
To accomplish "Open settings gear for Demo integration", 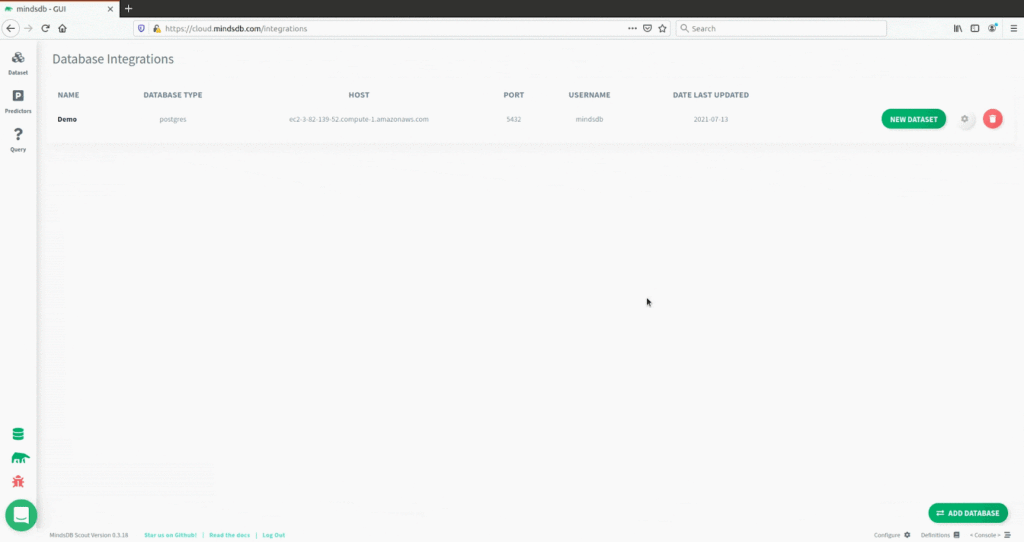I will pyautogui.click(x=965, y=119).
